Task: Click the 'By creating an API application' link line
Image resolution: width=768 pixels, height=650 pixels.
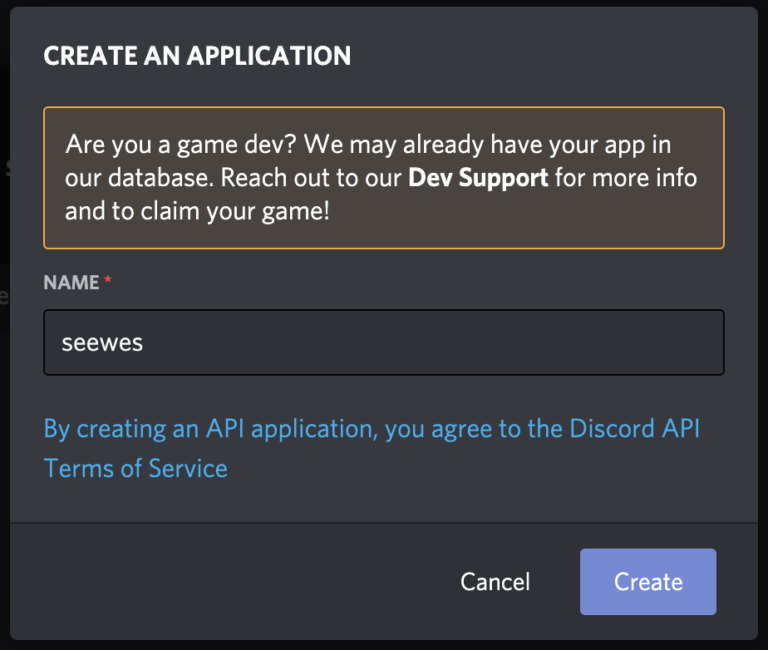Action: [x=211, y=430]
